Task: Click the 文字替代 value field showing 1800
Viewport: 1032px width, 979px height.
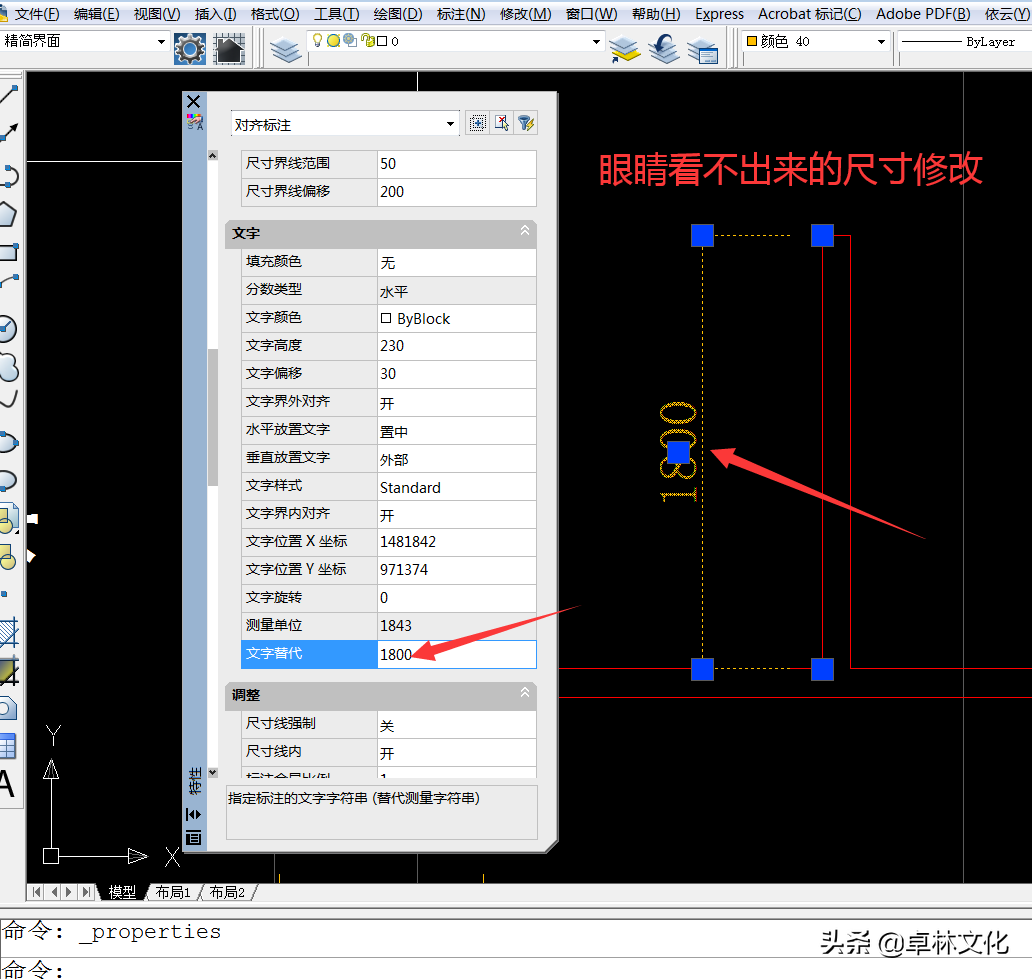Action: tap(455, 655)
